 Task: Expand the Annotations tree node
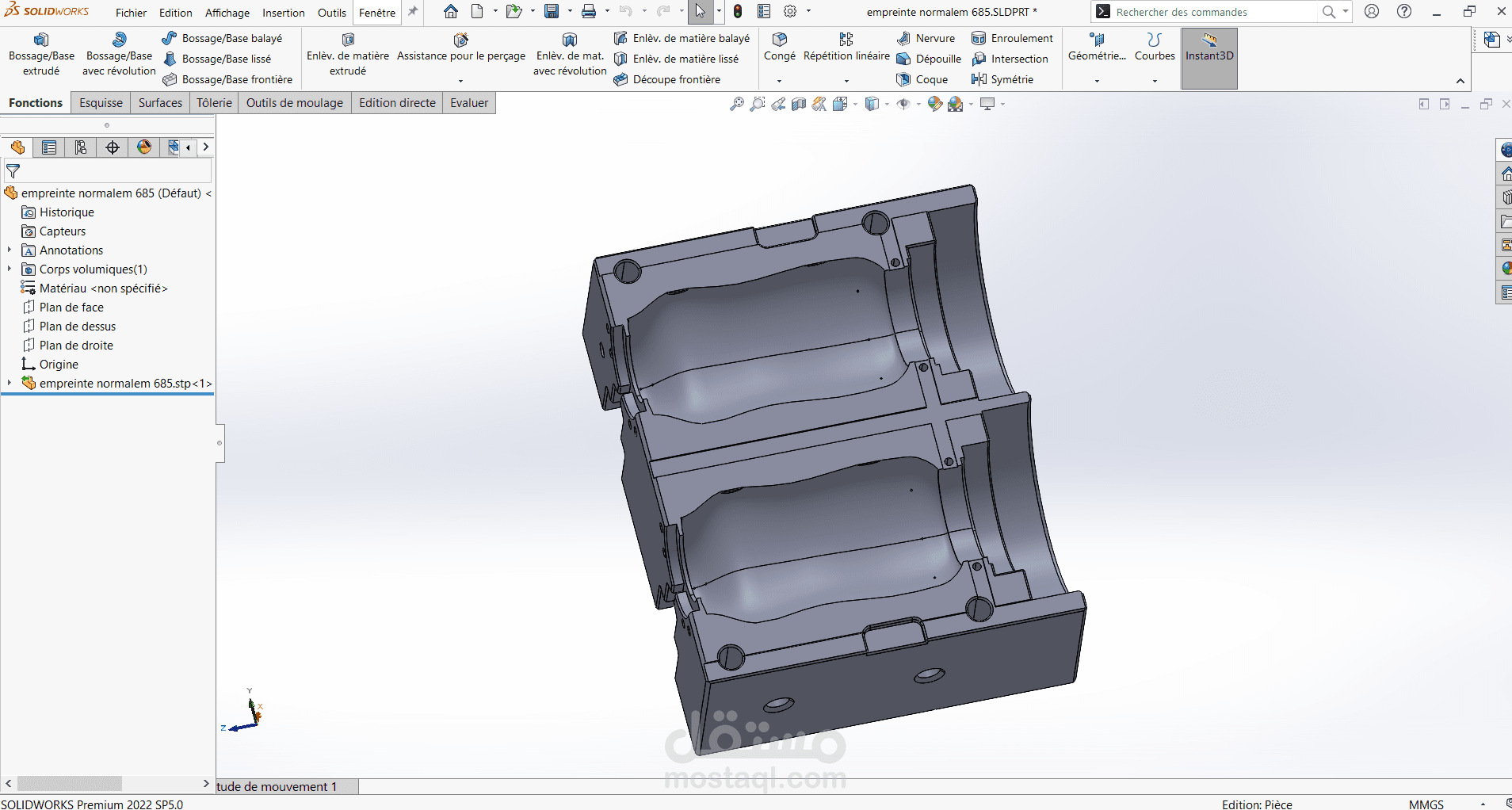(x=10, y=250)
